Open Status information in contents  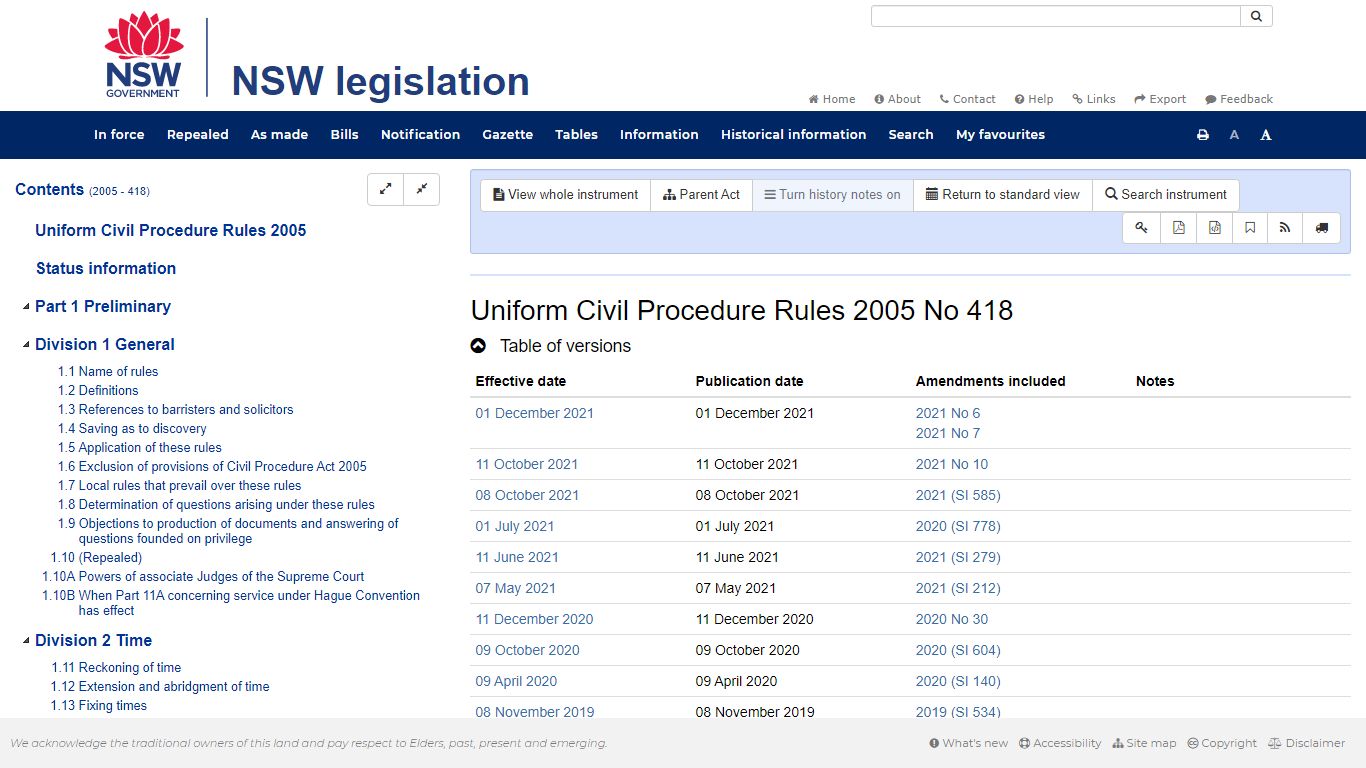click(x=106, y=269)
